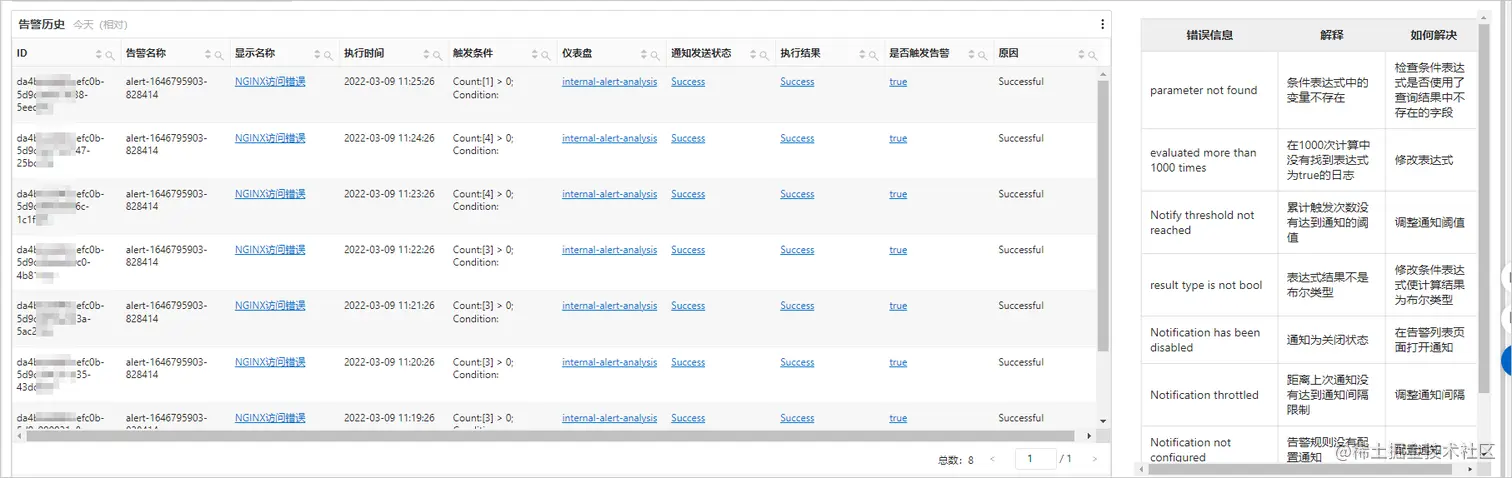Click the alert table scroll-down arrow
The width and height of the screenshot is (1512, 478).
(x=1104, y=422)
